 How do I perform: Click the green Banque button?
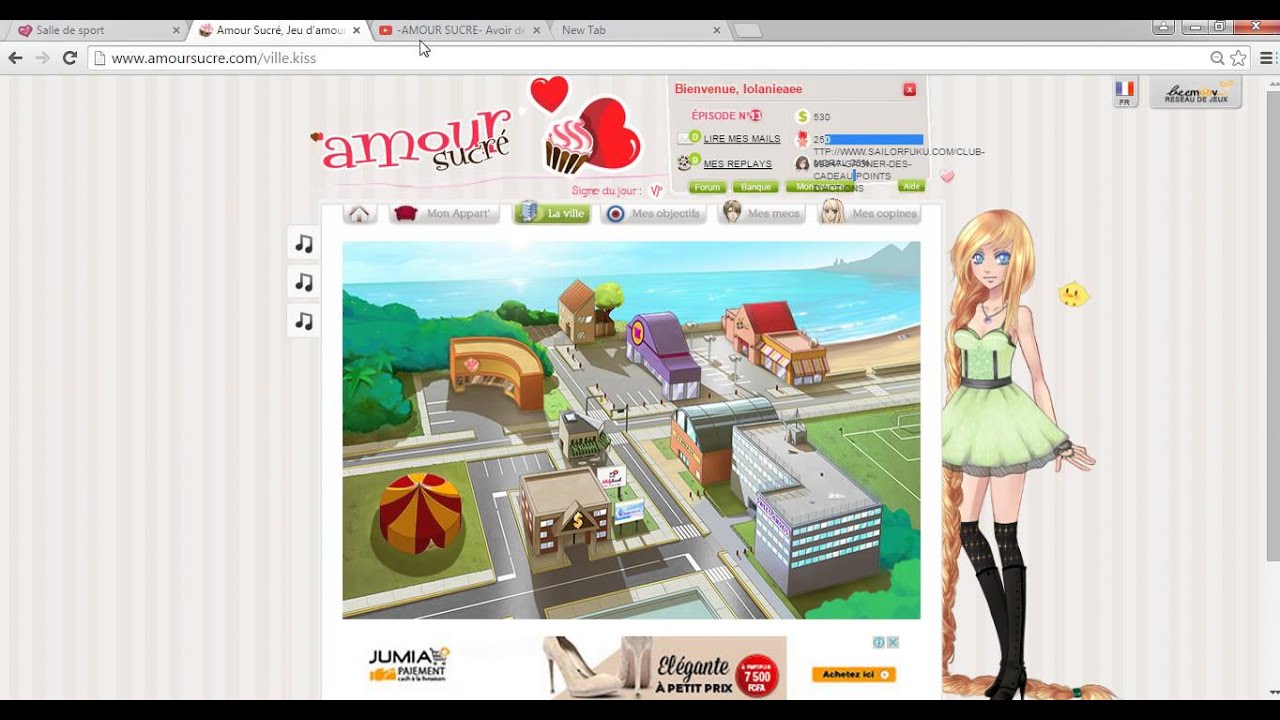(x=755, y=187)
